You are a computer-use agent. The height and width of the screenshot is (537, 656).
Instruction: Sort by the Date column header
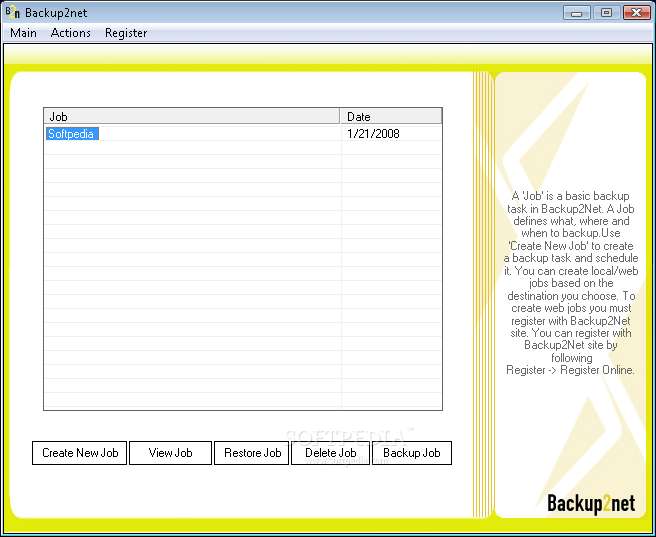tap(391, 116)
